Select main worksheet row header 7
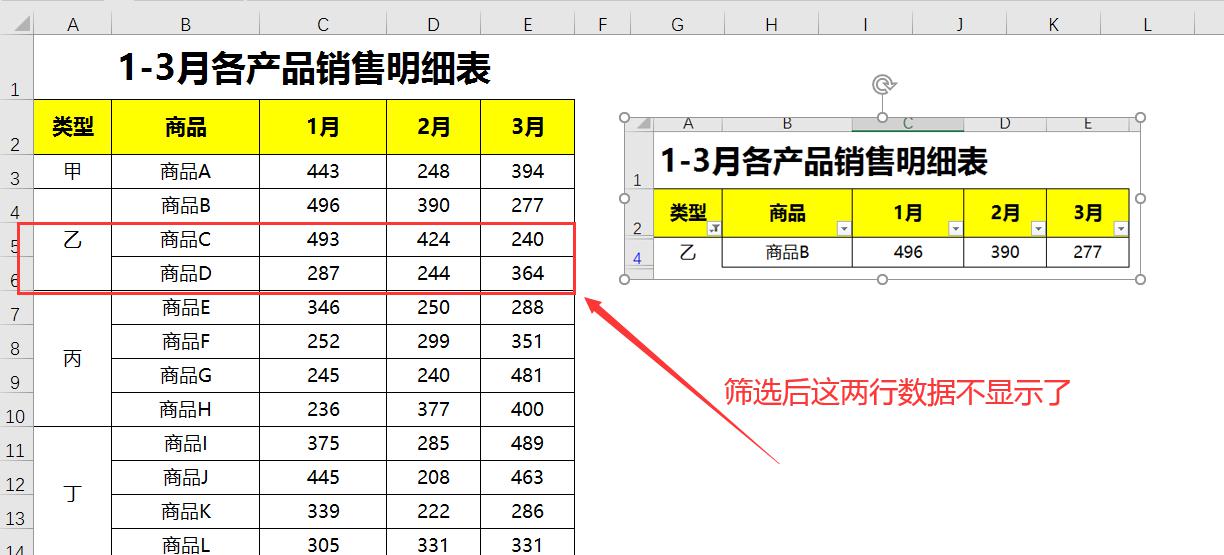The height and width of the screenshot is (555, 1224). click(x=16, y=308)
